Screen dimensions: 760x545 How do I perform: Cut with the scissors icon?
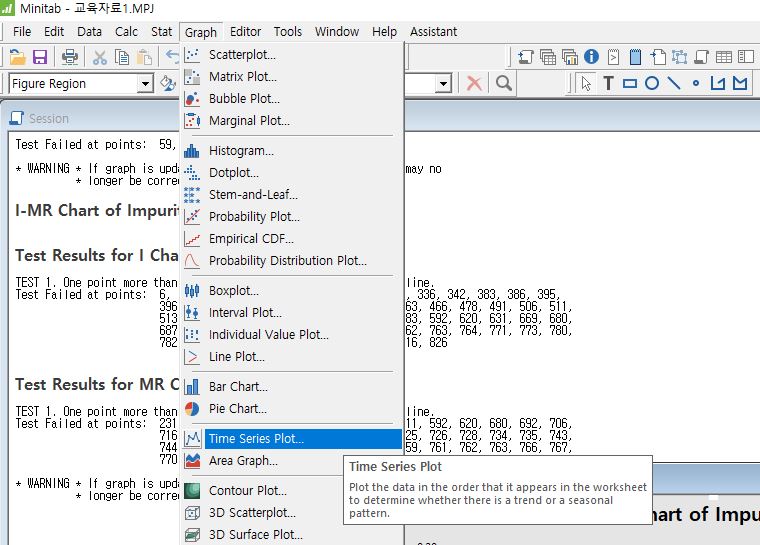click(100, 57)
